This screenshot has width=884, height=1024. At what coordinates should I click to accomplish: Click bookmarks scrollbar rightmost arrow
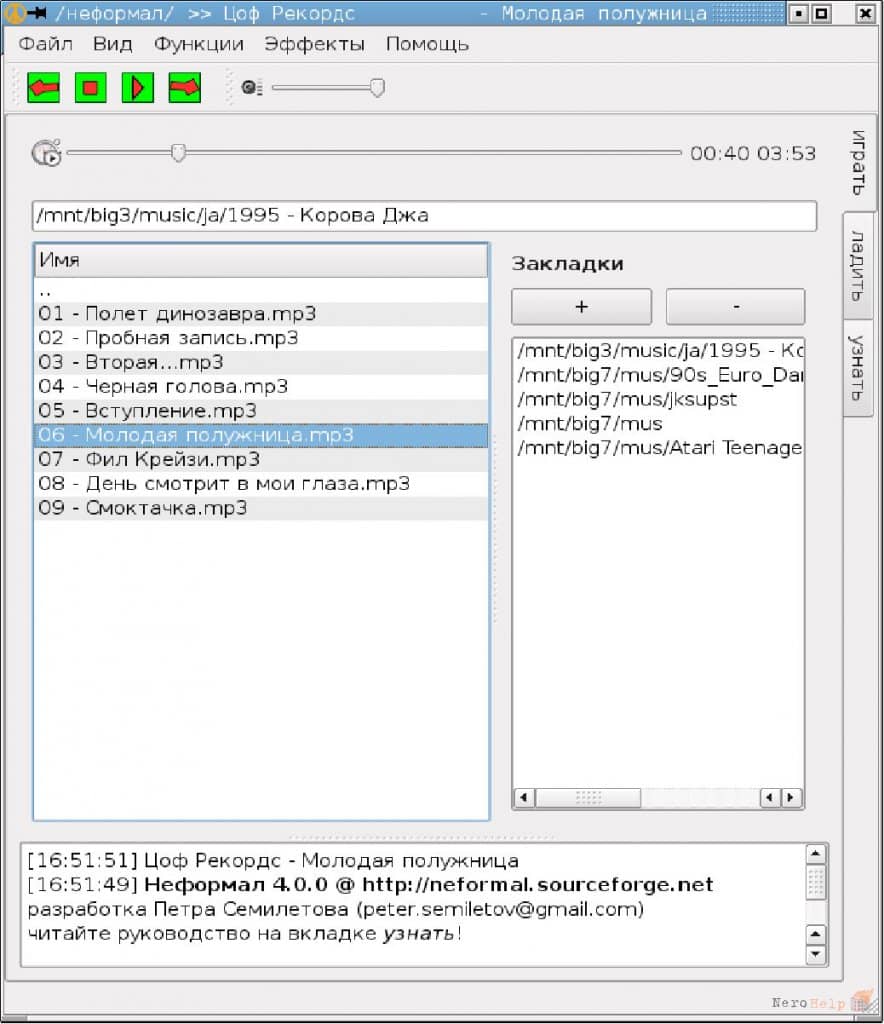(791, 797)
